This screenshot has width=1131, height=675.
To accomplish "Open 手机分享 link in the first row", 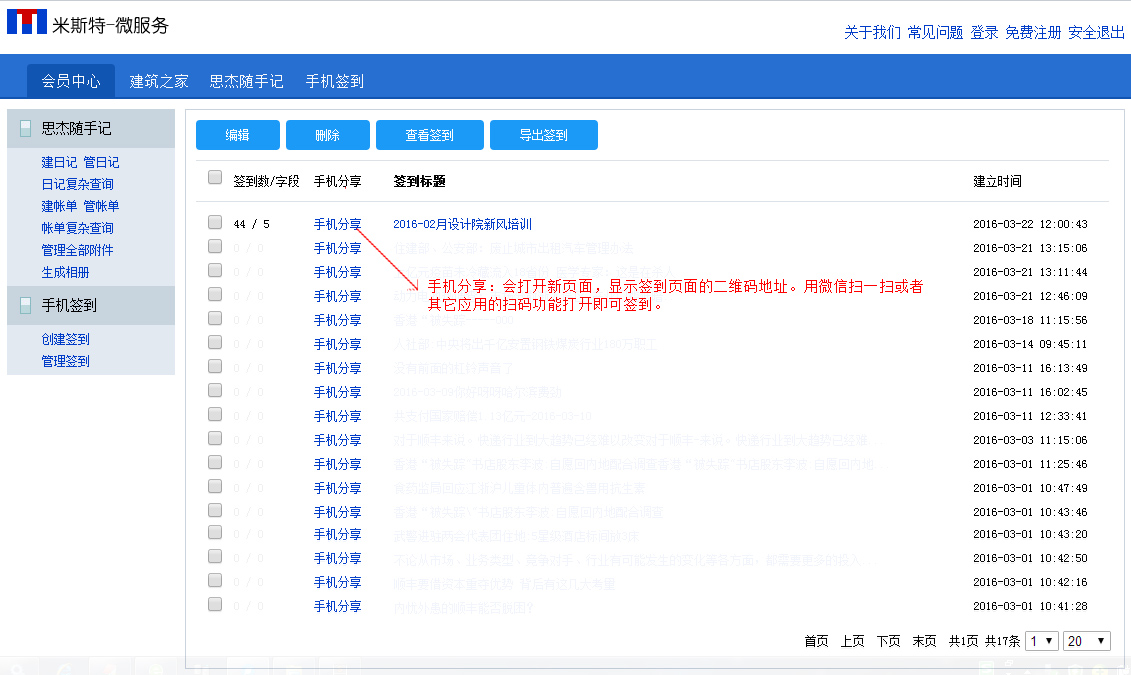I will [x=337, y=224].
